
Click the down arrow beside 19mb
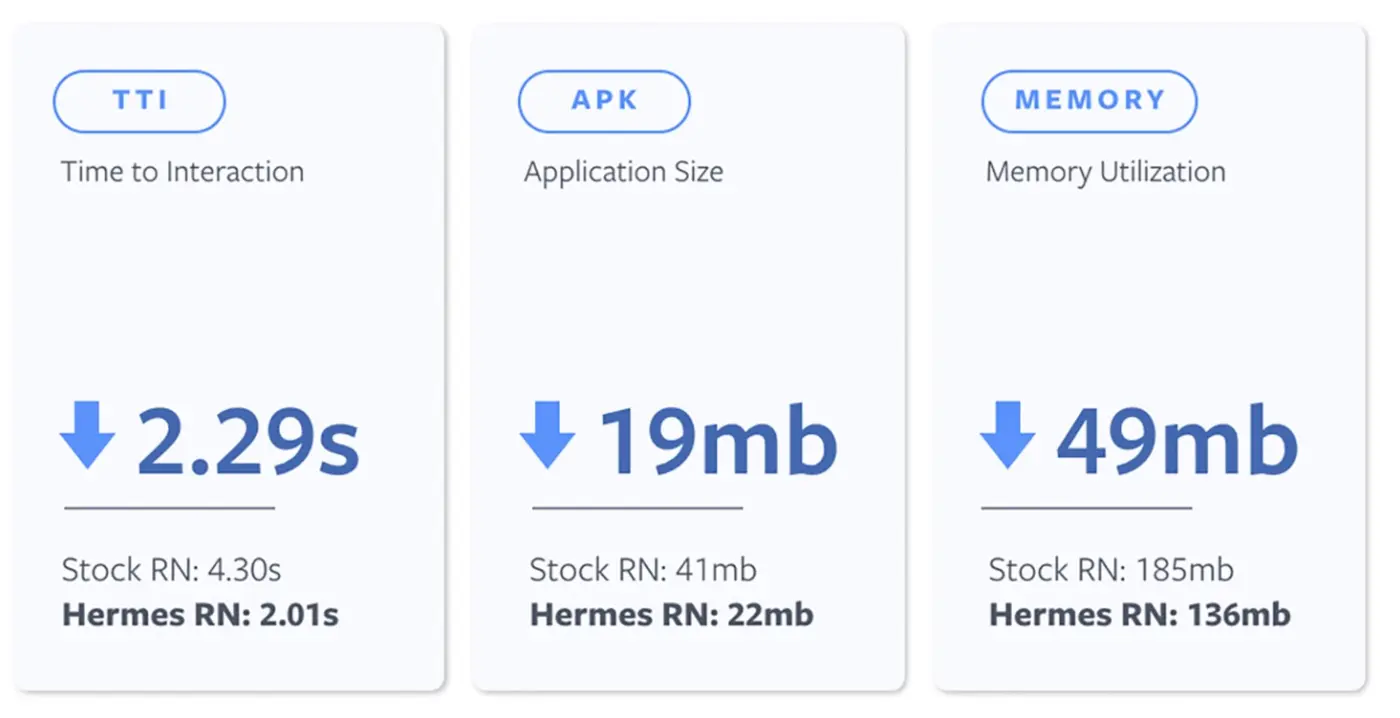(x=547, y=435)
